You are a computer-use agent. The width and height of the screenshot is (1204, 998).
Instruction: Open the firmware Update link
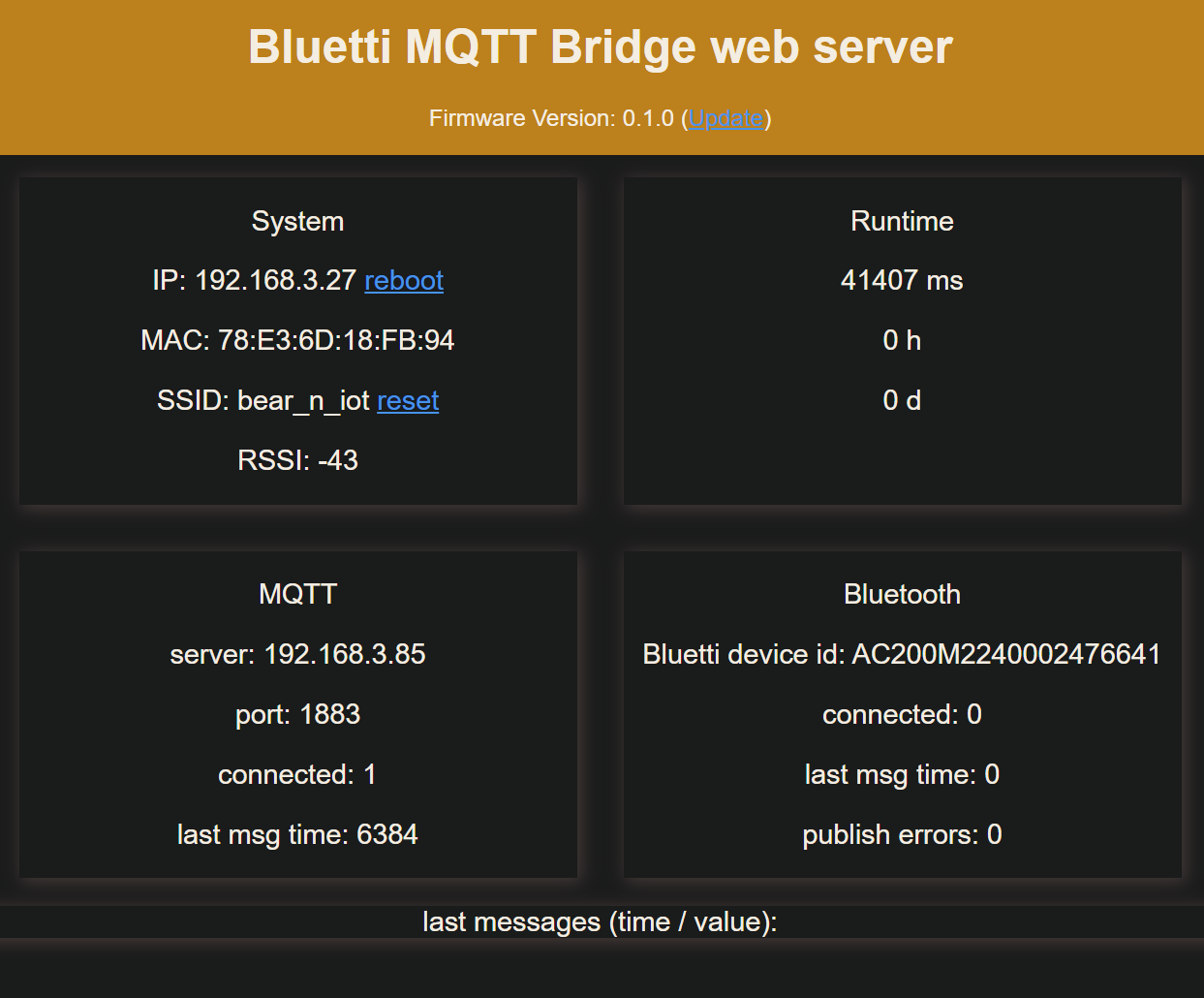pyautogui.click(x=725, y=118)
